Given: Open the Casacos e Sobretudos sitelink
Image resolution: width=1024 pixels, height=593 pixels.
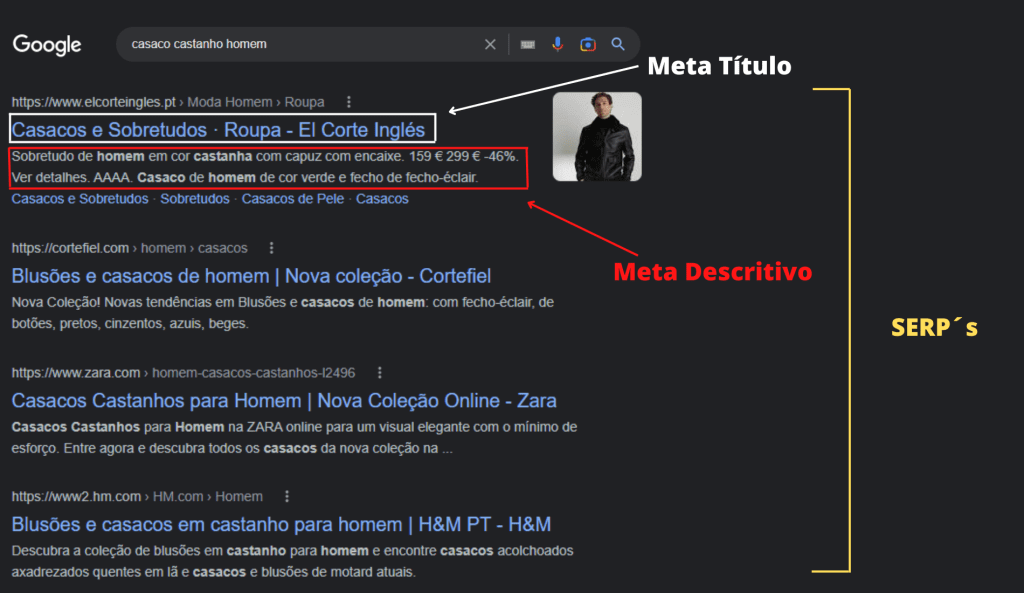Looking at the screenshot, I should coord(80,199).
